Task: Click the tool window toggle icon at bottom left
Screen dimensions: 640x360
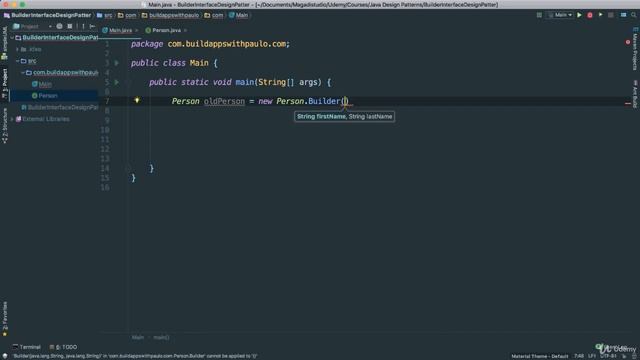Action: [x=5, y=356]
